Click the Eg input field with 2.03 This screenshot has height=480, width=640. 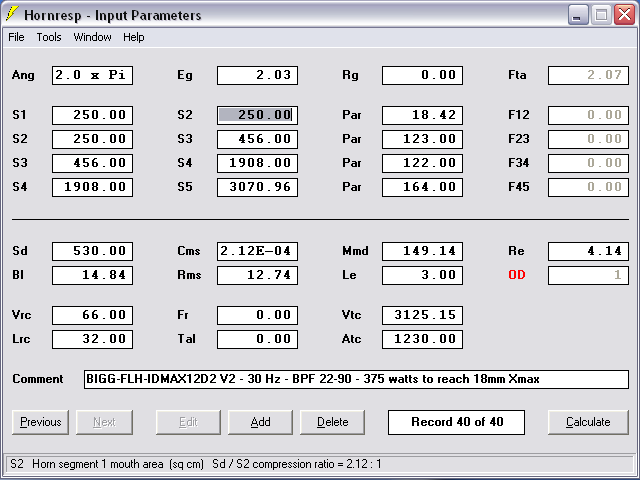(x=258, y=76)
